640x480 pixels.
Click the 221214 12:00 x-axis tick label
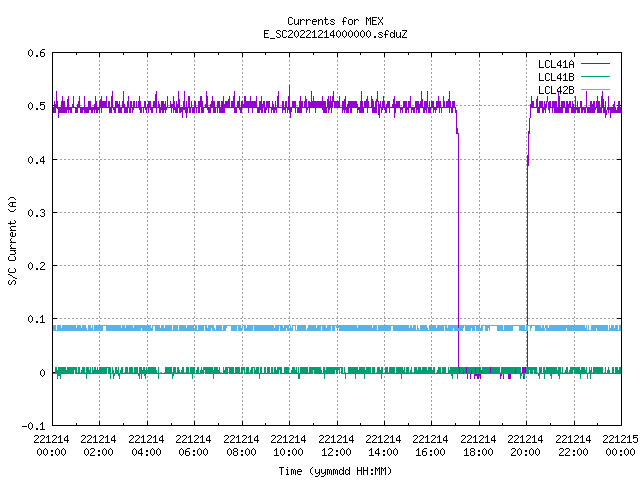coord(336,446)
